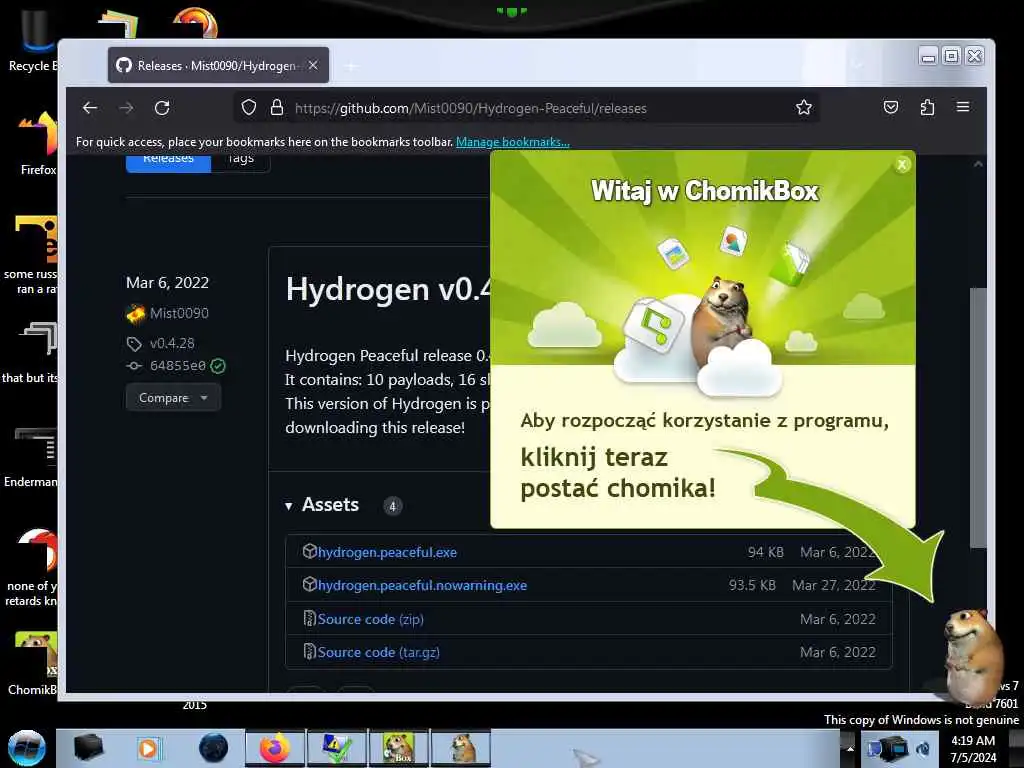Open the v0.4.28 tag link

172,344
